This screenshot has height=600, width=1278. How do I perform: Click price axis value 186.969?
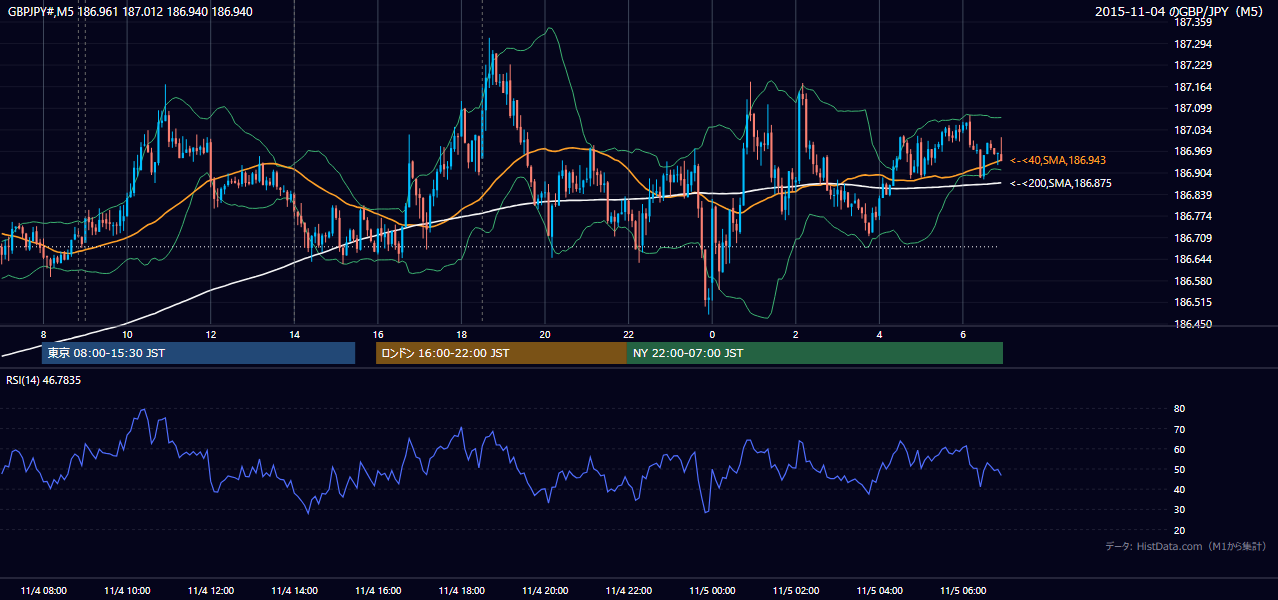tap(1191, 151)
